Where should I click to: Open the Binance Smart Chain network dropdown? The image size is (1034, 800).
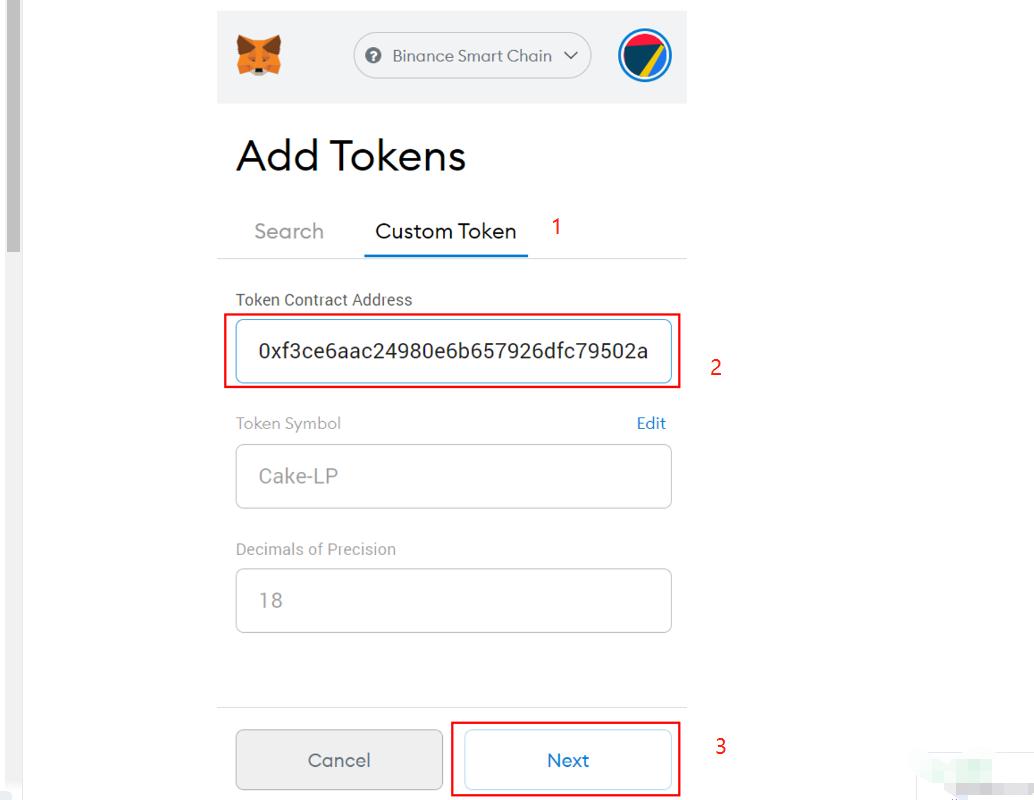(472, 56)
